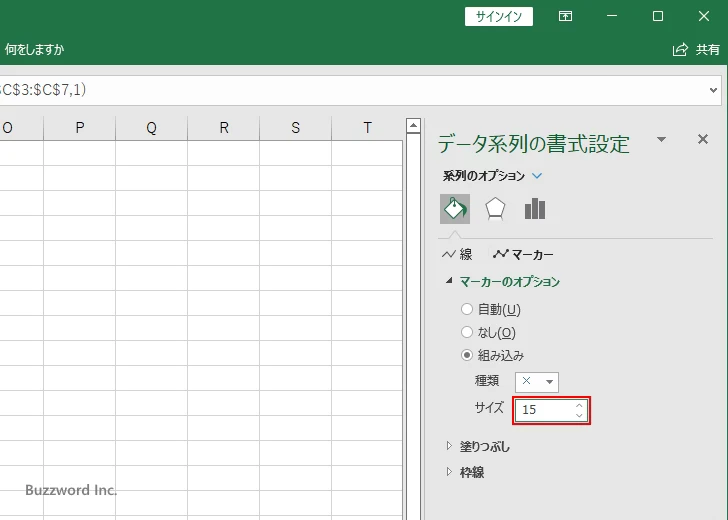Select column O header
The image size is (728, 520).
click(x=21, y=128)
